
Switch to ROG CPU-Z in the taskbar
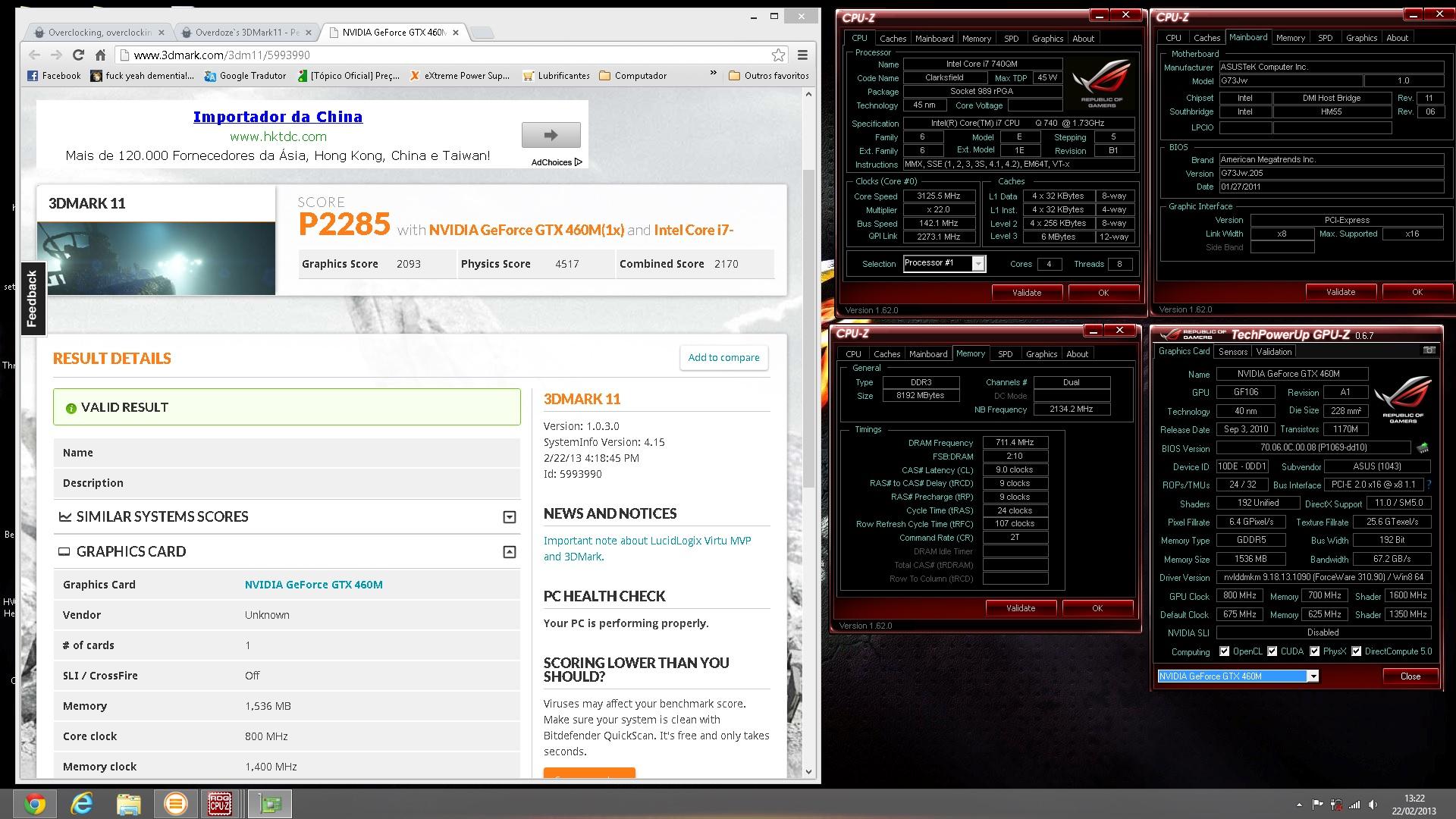tap(220, 804)
